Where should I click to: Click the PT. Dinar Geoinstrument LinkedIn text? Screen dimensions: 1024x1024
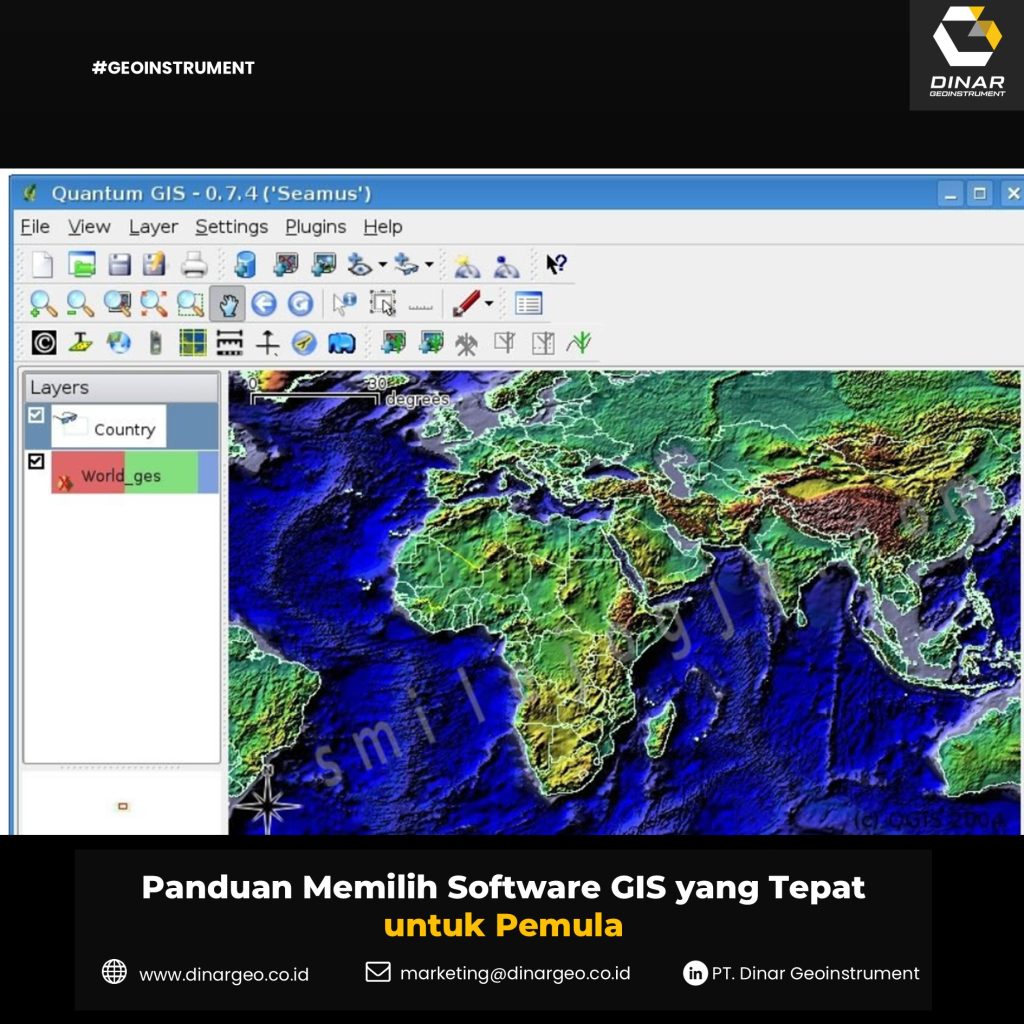pyautogui.click(x=816, y=973)
